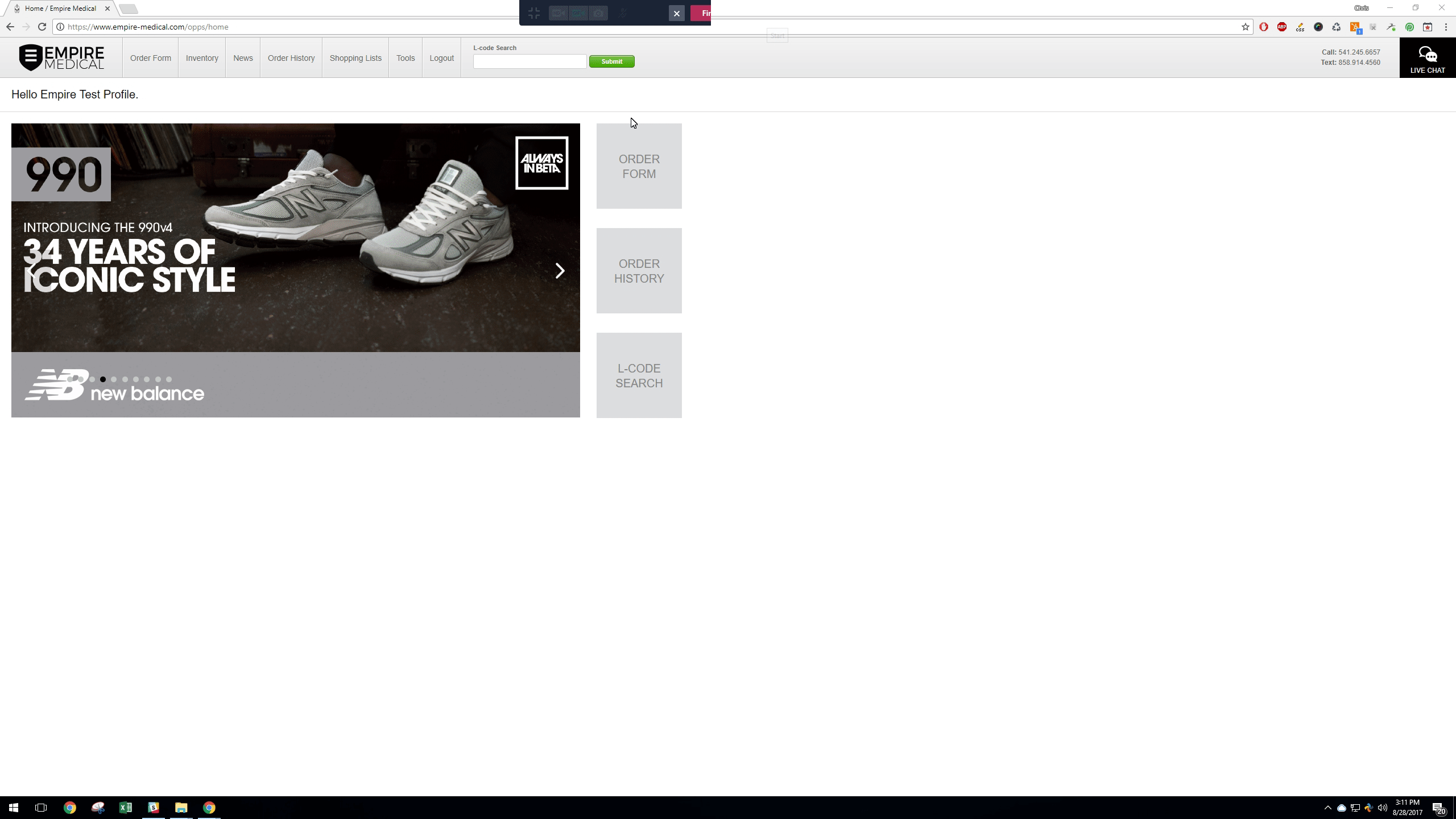This screenshot has width=1456, height=819.
Task: Click the red hand blocker extension icon
Action: click(1264, 27)
